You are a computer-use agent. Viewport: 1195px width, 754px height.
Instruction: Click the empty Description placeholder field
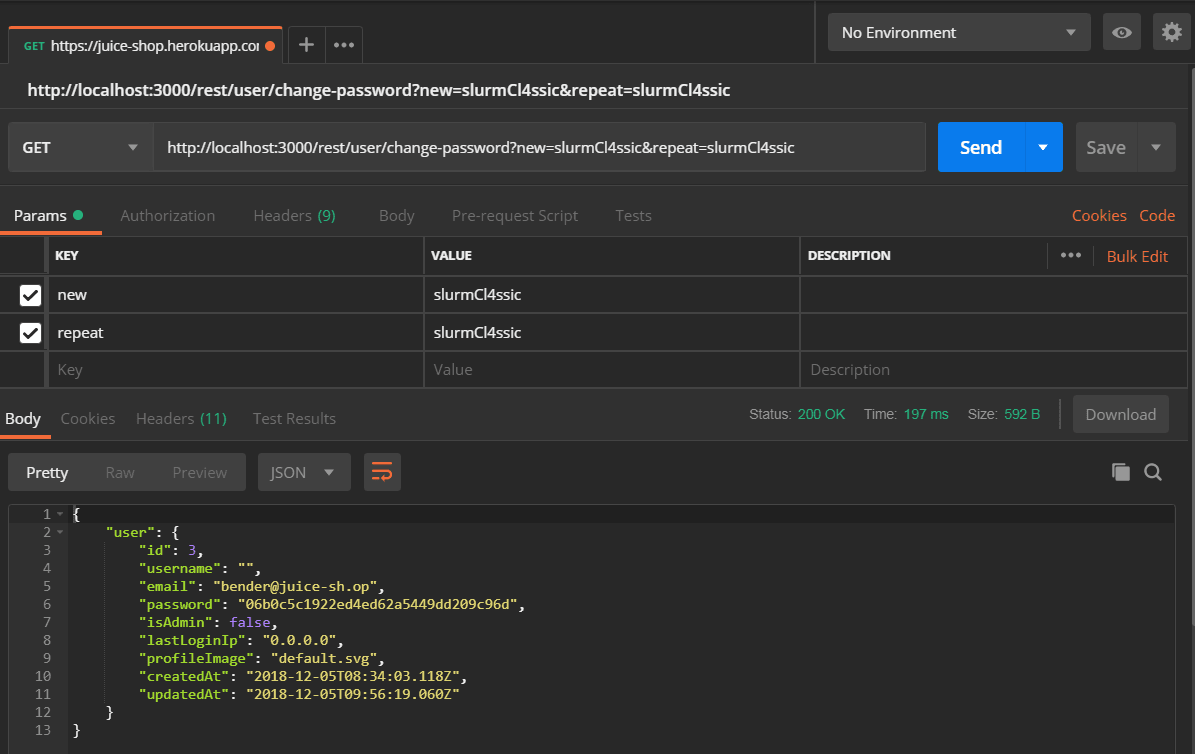click(x=994, y=370)
